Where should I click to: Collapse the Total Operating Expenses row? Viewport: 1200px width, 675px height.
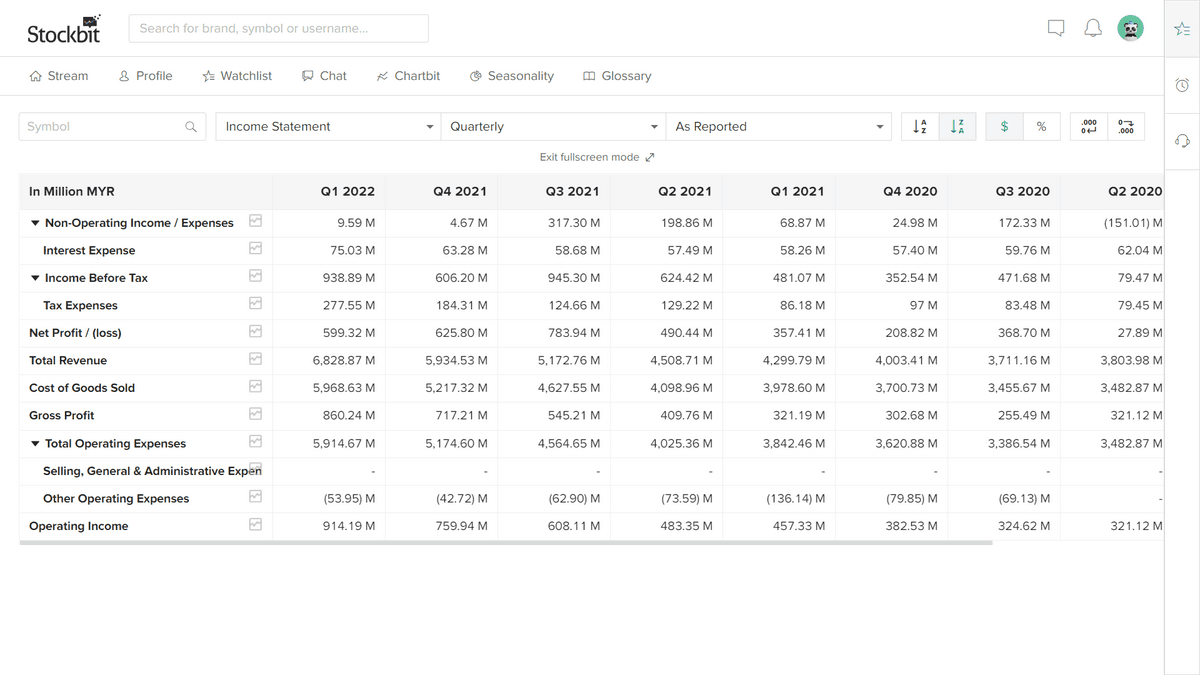[x=36, y=444]
